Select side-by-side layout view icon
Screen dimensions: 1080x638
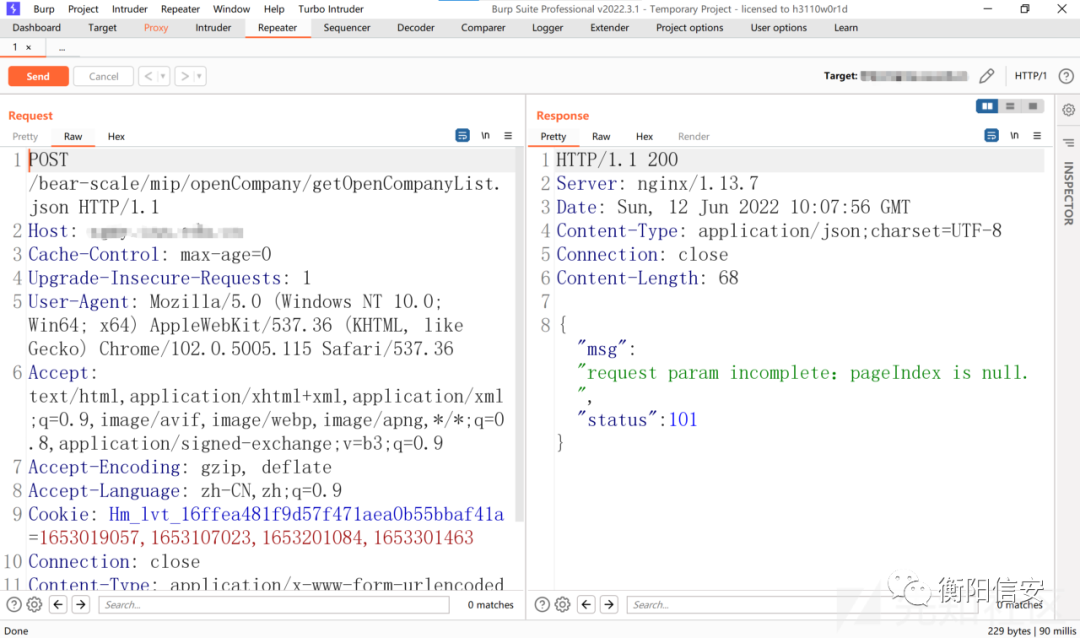pos(987,106)
